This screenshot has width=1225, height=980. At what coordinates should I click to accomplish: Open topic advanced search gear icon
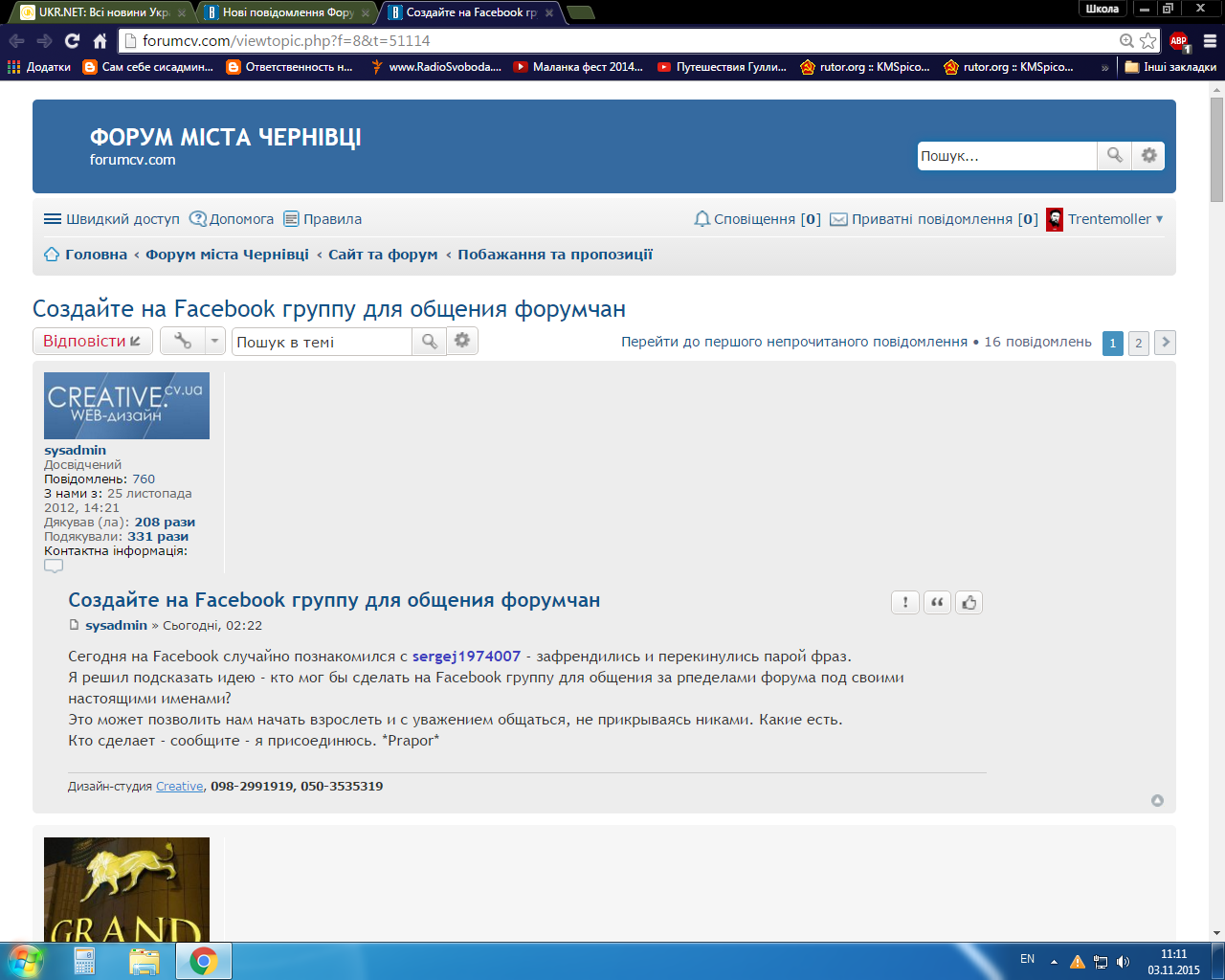(x=462, y=341)
